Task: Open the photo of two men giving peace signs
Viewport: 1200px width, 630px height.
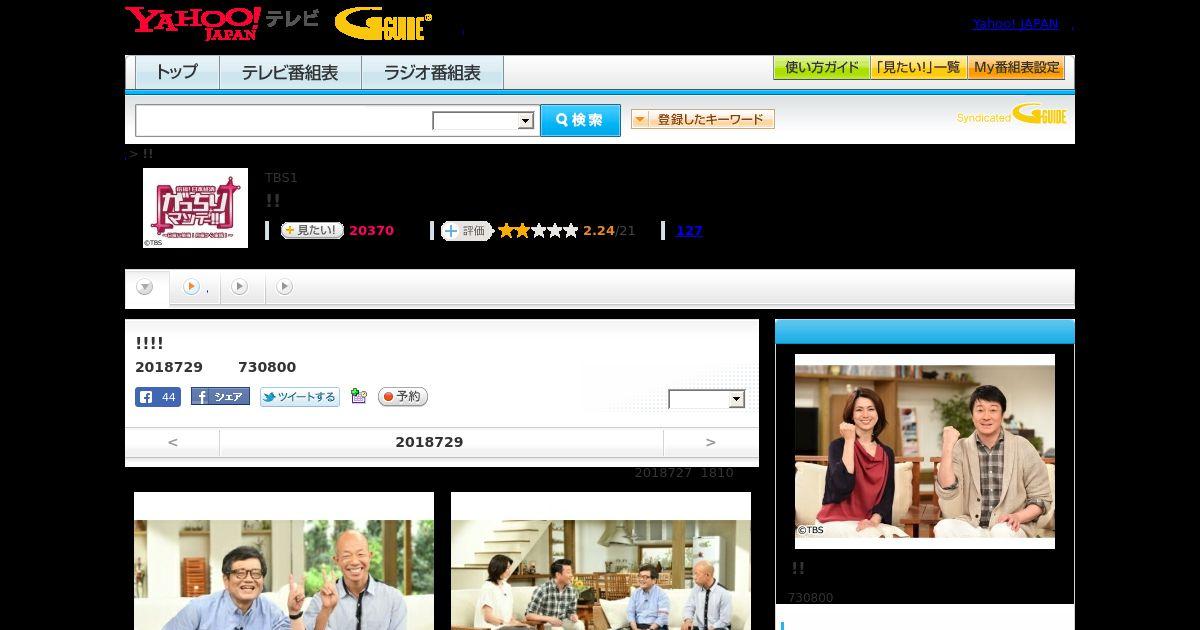Action: 284,561
